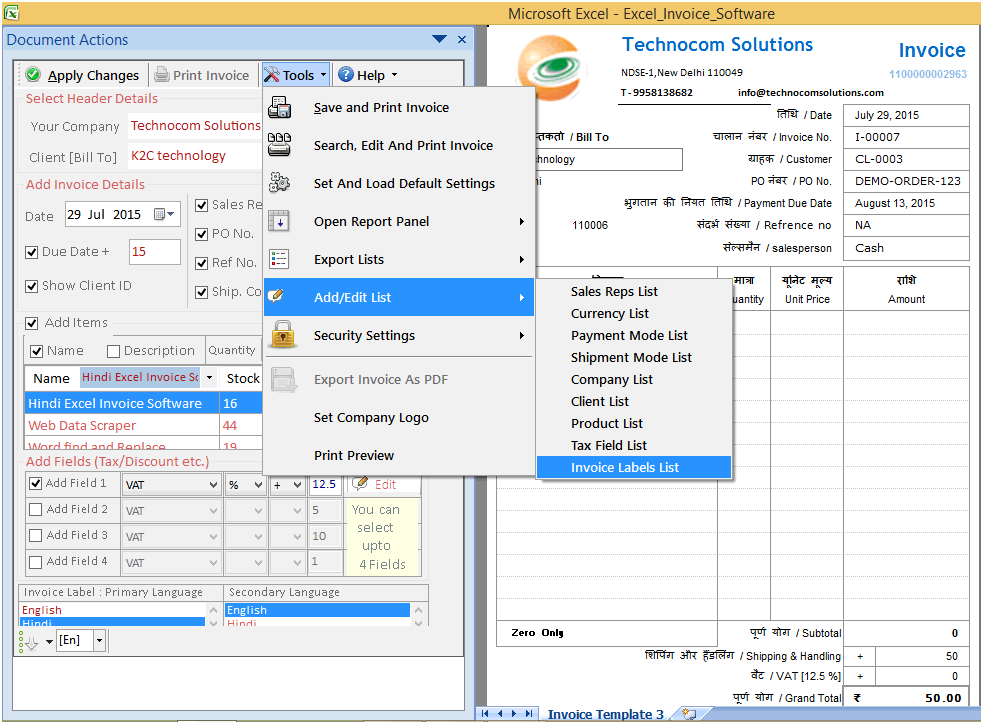The height and width of the screenshot is (724, 981).
Task: Click the Search, Edit And Print Invoice icon
Action: pos(281,145)
